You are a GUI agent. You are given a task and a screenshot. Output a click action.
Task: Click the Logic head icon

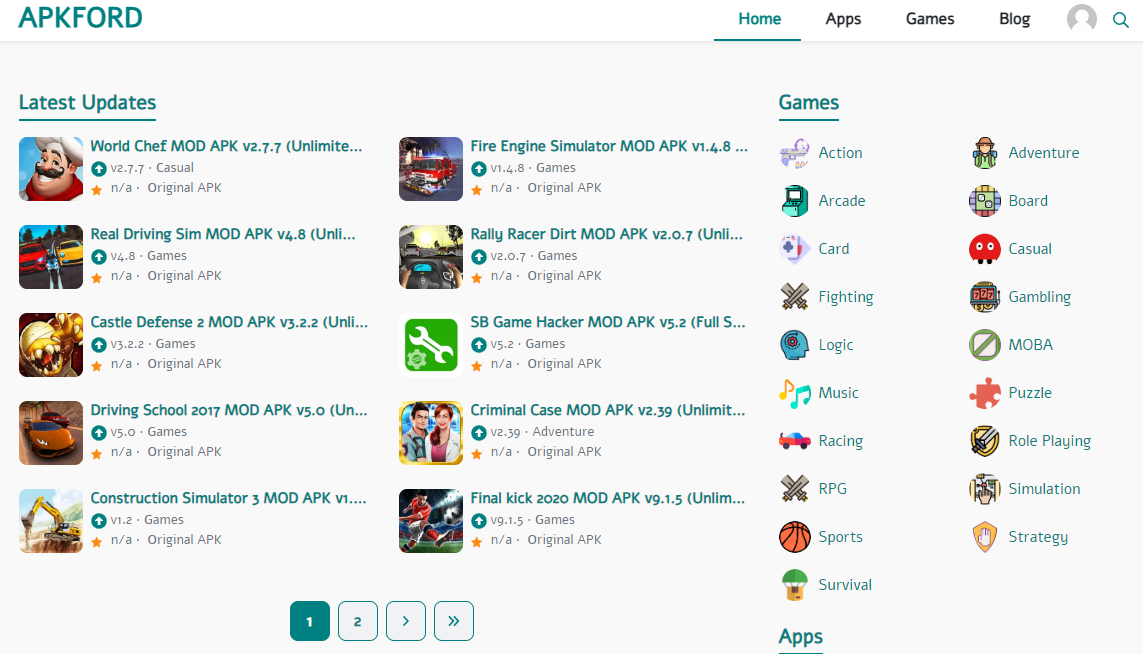795,346
